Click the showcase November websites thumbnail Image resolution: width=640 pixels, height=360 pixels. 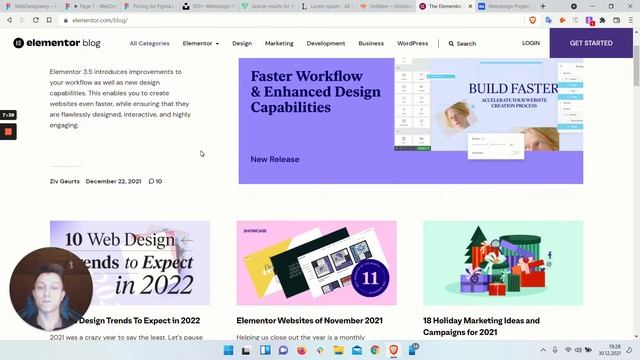click(x=316, y=263)
